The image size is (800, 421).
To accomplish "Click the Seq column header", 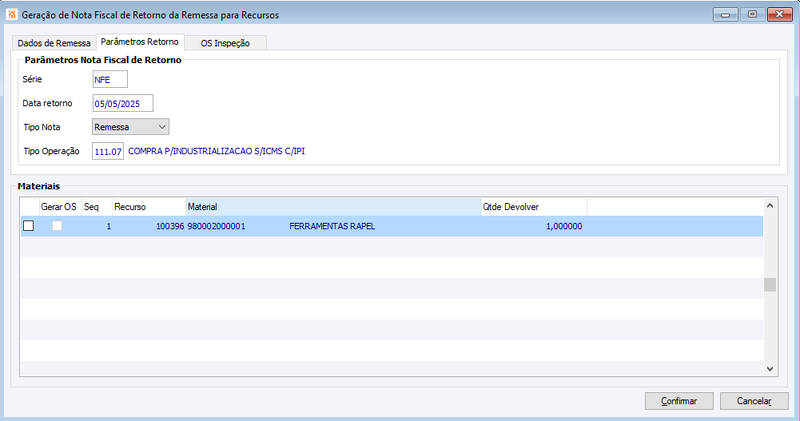I will (x=96, y=207).
